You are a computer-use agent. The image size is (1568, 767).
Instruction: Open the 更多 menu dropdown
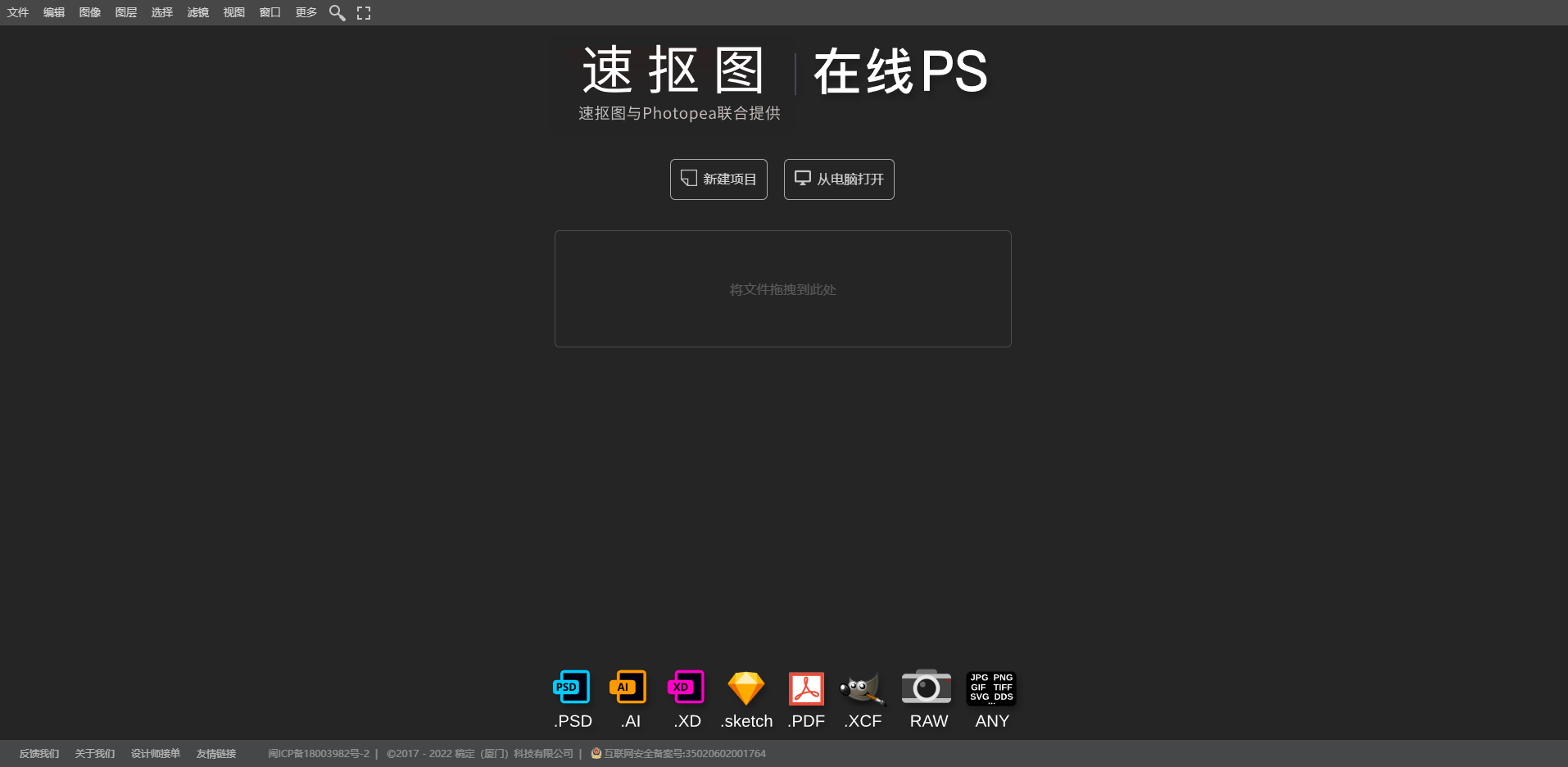pos(306,12)
